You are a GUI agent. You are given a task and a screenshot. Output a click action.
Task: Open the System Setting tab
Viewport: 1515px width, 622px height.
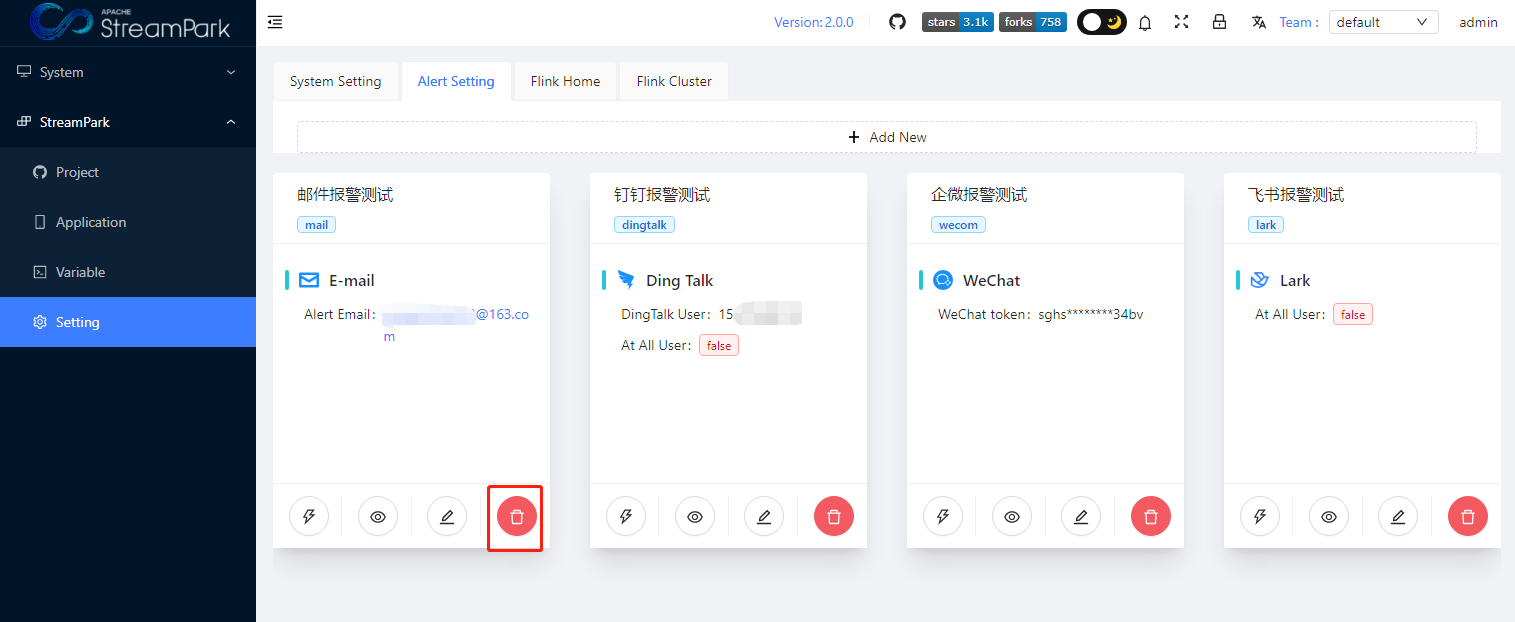click(x=335, y=81)
